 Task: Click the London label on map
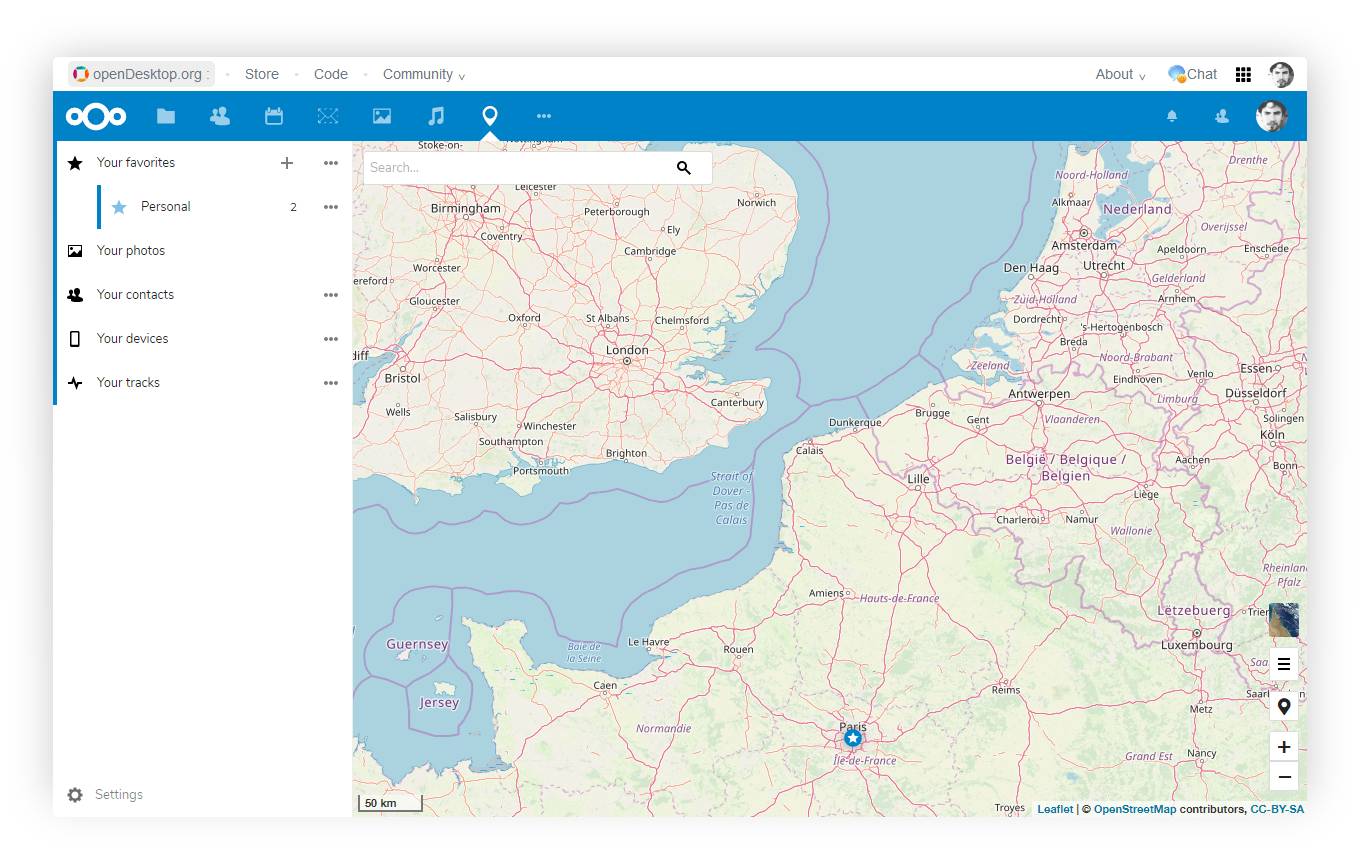point(627,350)
